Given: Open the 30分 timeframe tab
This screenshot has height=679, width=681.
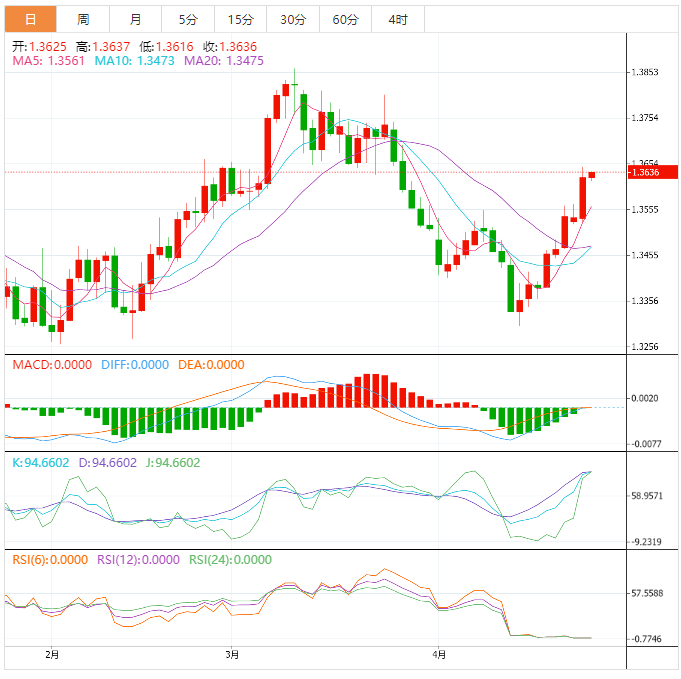Looking at the screenshot, I should [293, 19].
